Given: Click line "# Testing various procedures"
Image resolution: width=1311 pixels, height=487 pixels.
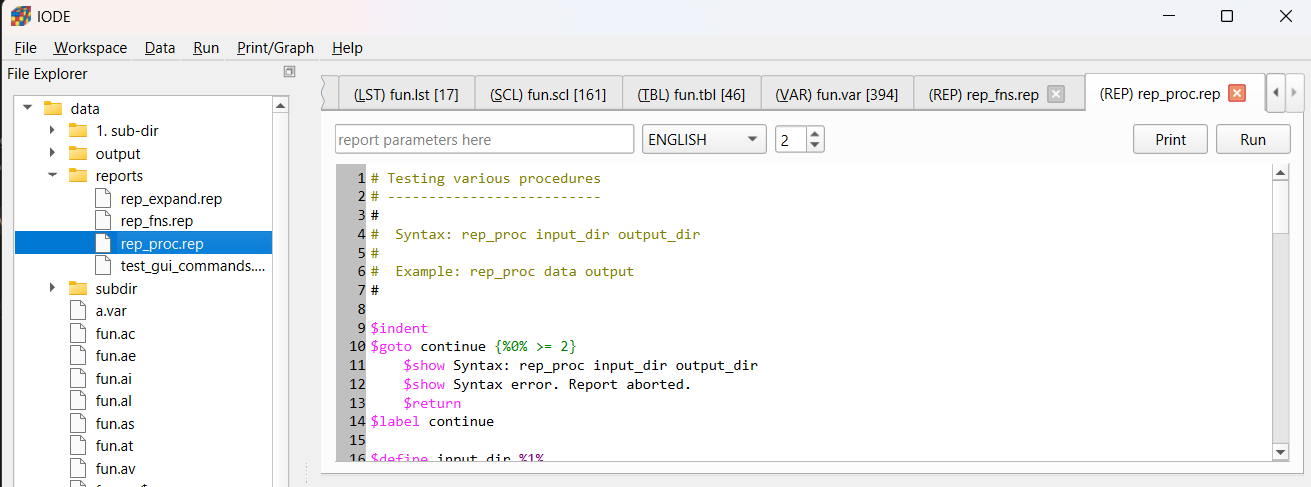Looking at the screenshot, I should [485, 178].
